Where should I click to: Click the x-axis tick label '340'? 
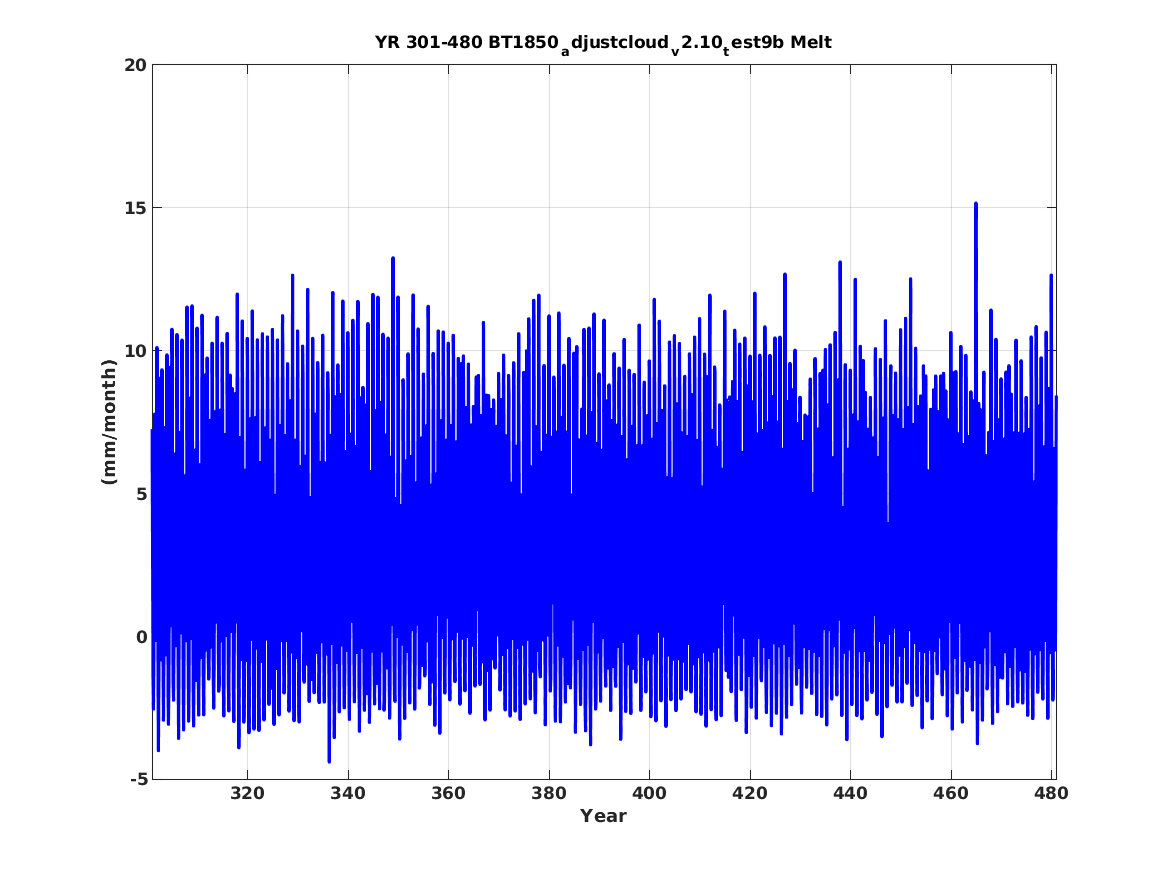pyautogui.click(x=348, y=793)
